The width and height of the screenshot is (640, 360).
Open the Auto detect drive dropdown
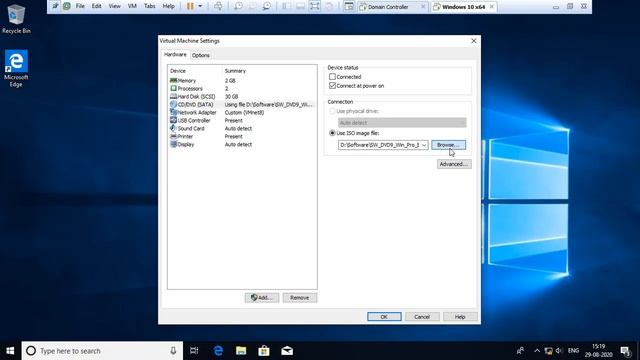pyautogui.click(x=402, y=122)
